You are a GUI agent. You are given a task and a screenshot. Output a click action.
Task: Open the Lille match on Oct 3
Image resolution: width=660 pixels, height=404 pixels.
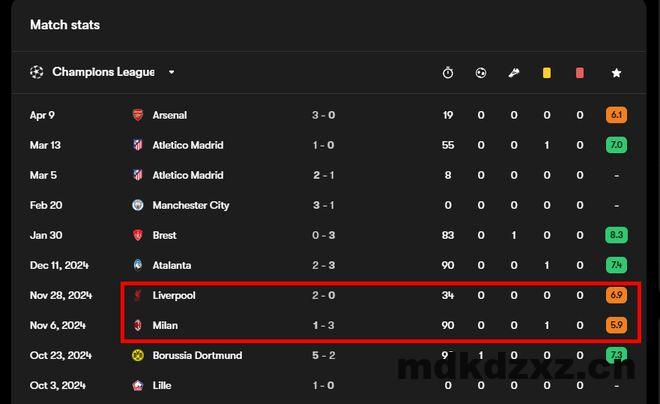[328, 385]
